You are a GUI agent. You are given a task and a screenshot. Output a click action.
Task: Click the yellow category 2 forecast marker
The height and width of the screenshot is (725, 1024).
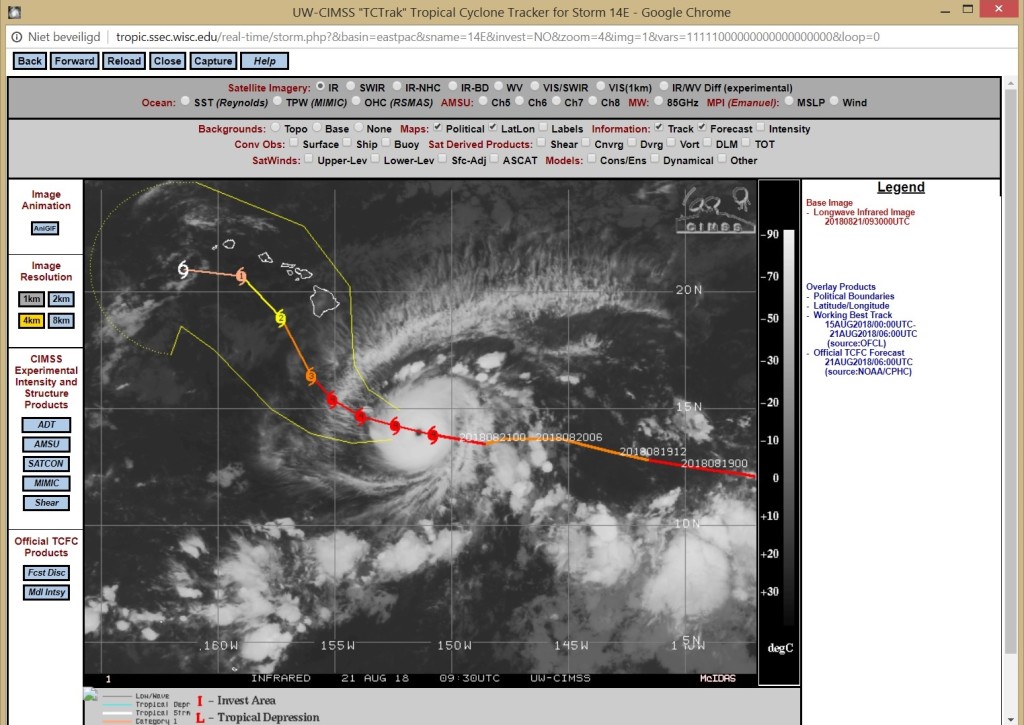click(x=281, y=318)
